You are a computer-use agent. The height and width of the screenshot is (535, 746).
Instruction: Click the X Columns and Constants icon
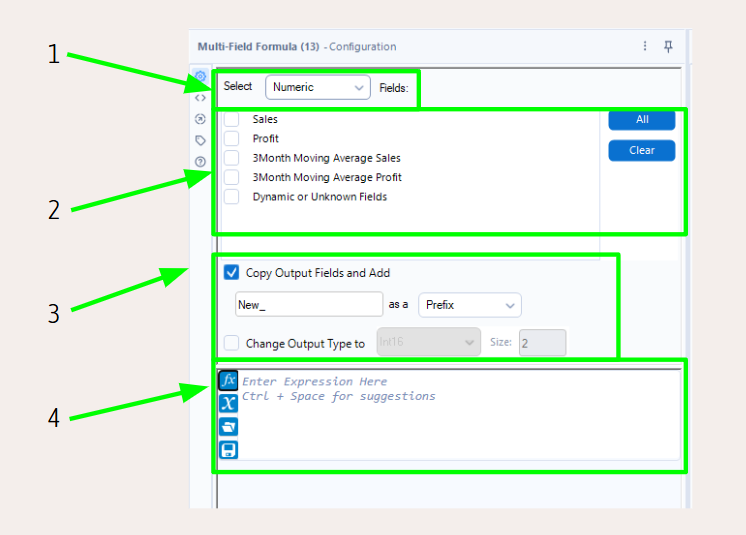228,403
